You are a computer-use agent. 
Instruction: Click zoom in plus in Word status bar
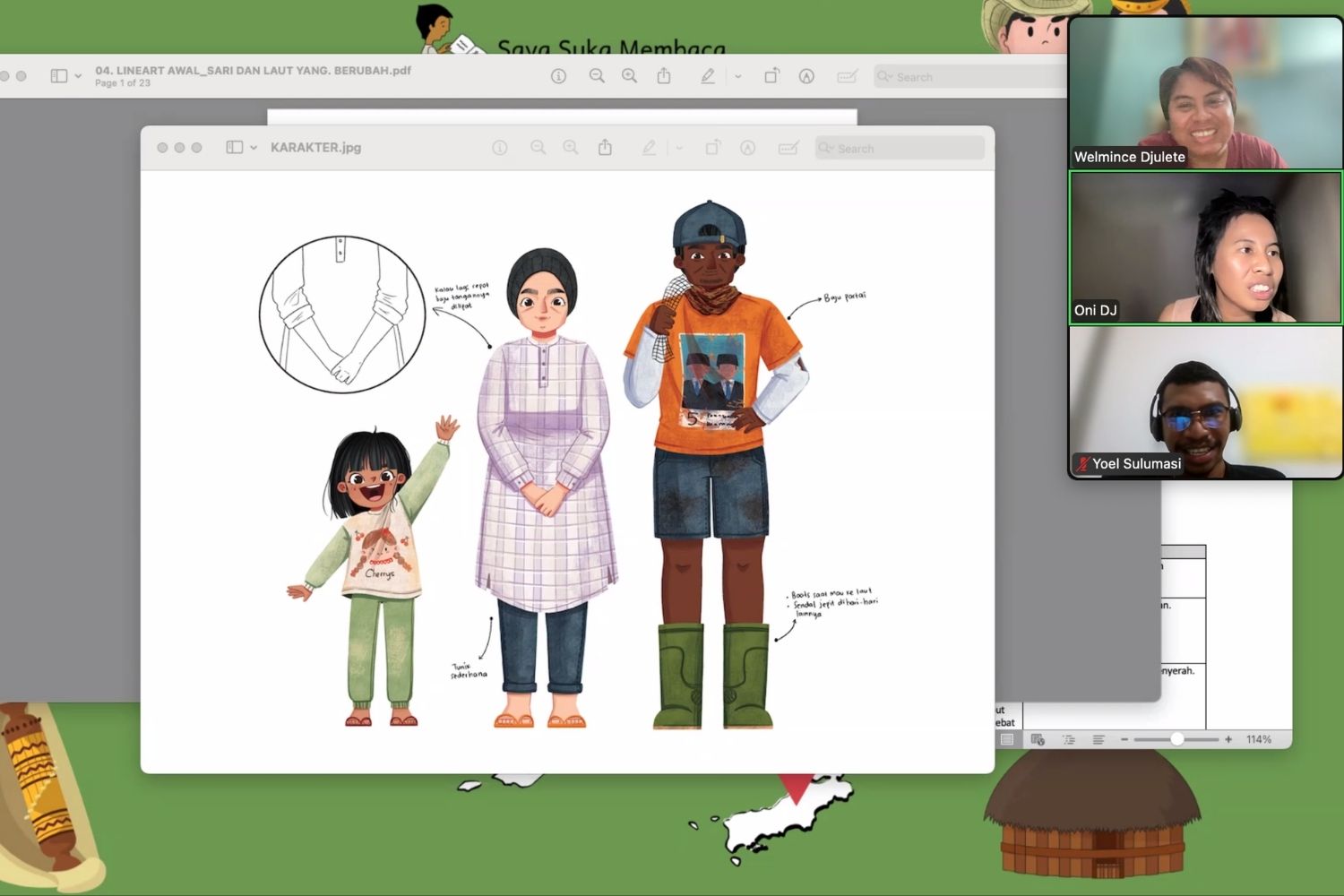[1228, 739]
